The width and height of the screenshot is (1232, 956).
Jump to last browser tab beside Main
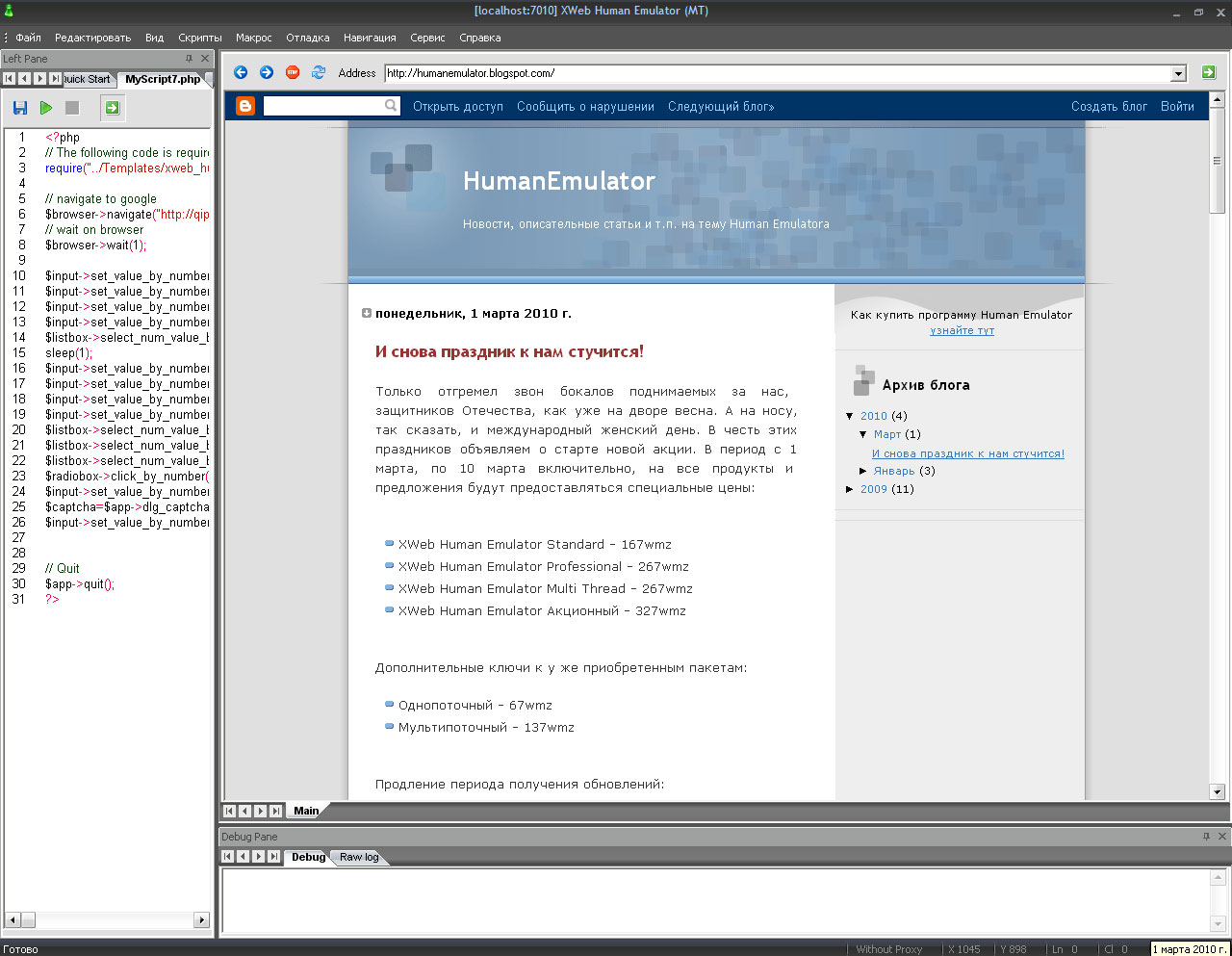[x=275, y=811]
